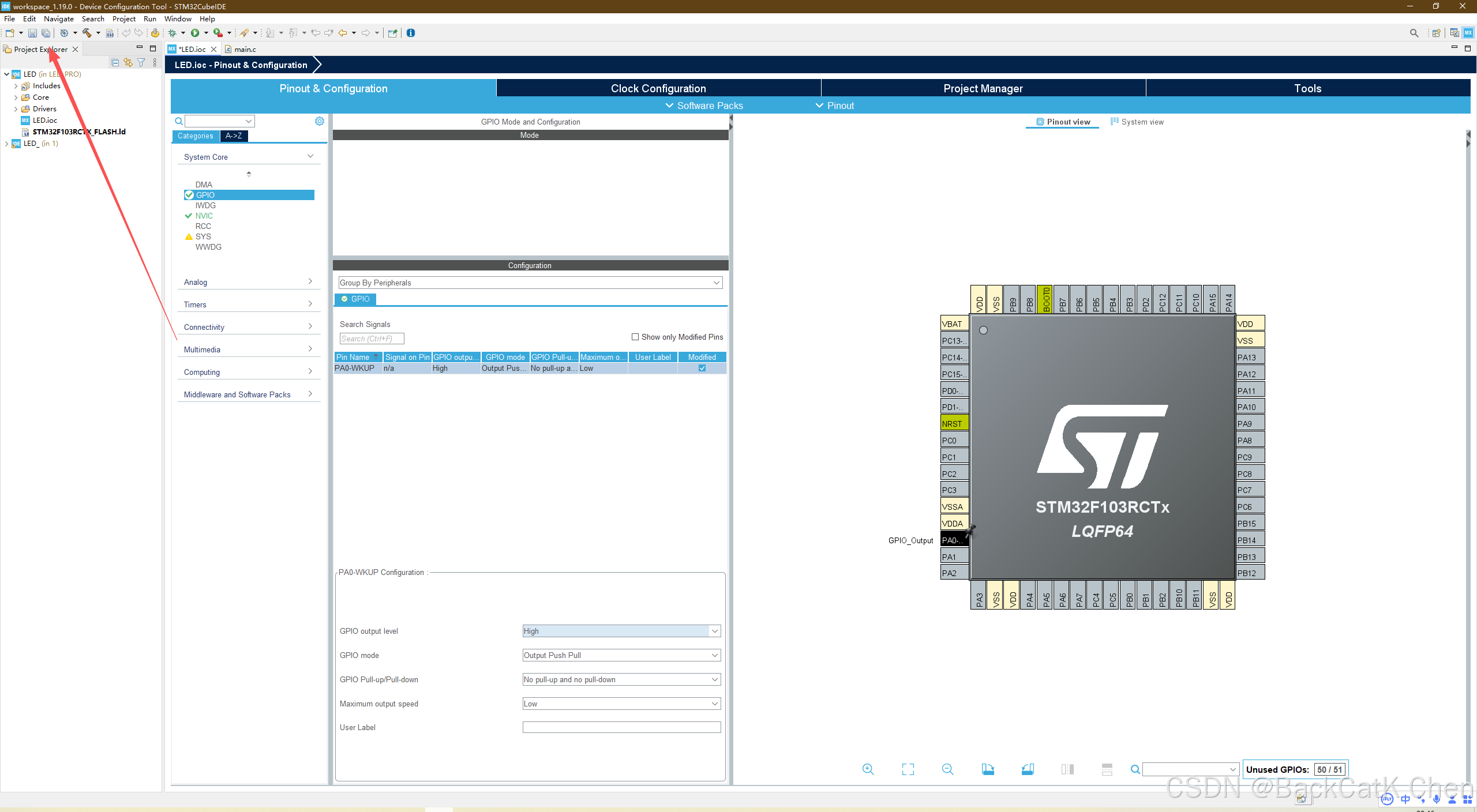Toggle Link with Editor in Project Explorer
The image size is (1477, 812).
tap(128, 62)
